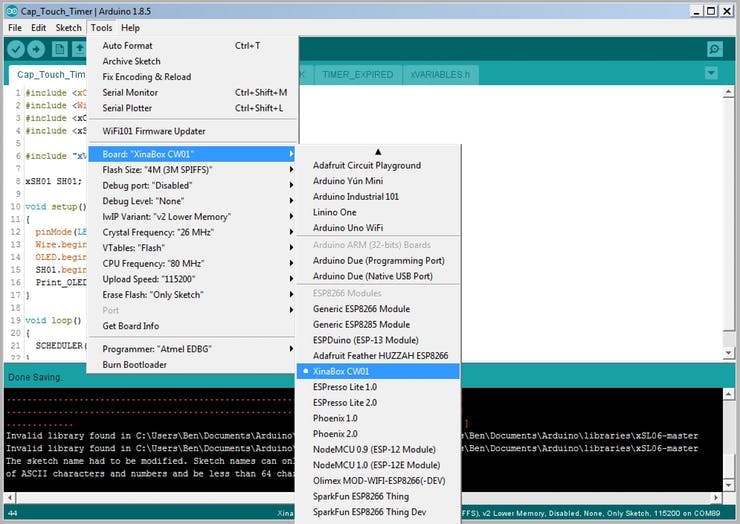Image resolution: width=740 pixels, height=524 pixels.
Task: Select Arduino Due (Native USB Port)
Action: coord(378,277)
